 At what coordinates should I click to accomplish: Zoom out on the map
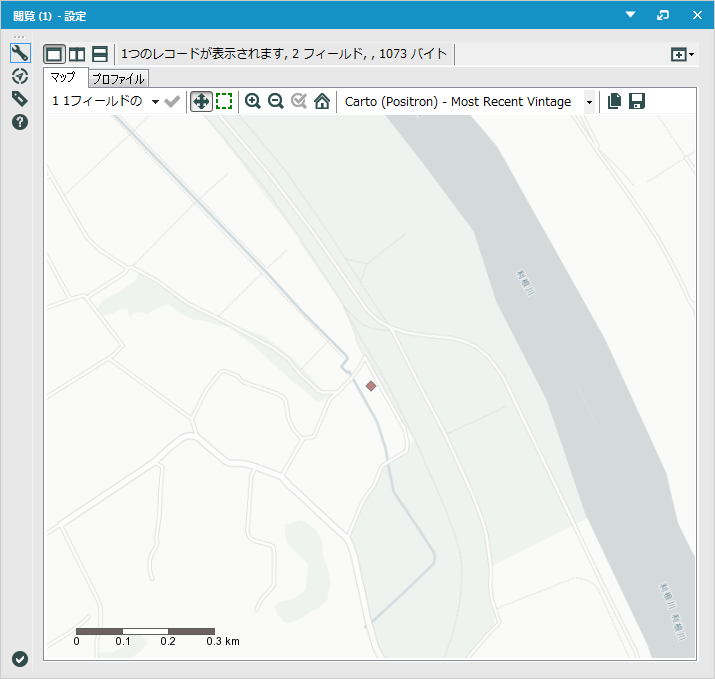275,101
